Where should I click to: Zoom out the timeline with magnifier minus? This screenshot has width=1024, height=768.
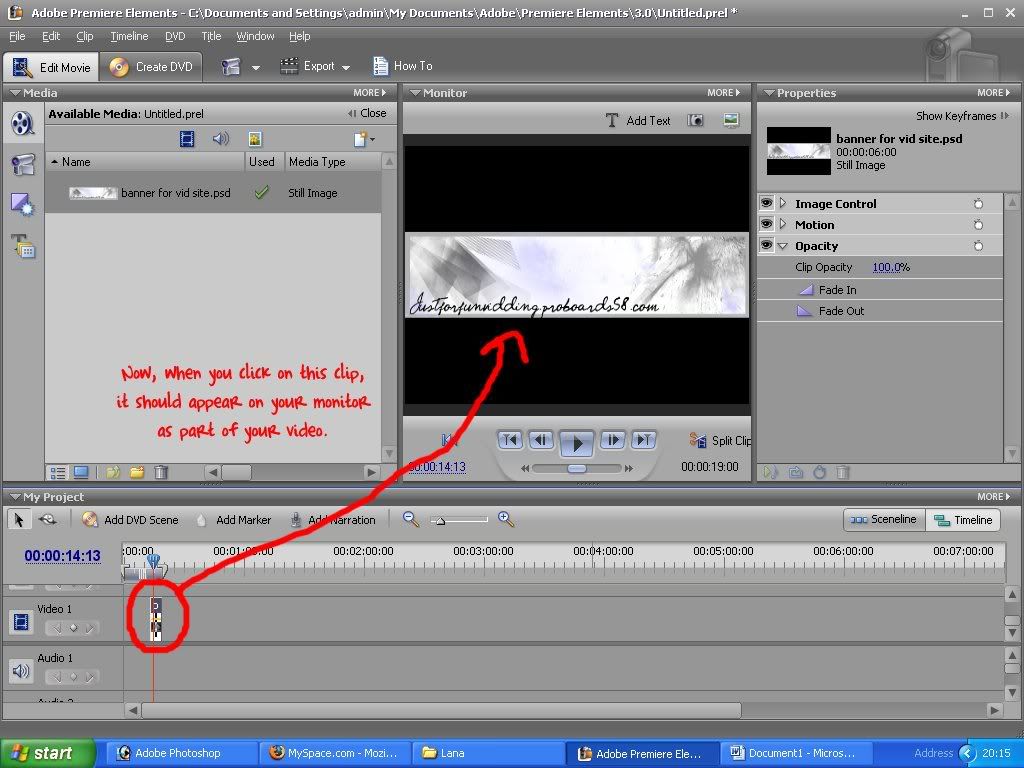(x=410, y=519)
